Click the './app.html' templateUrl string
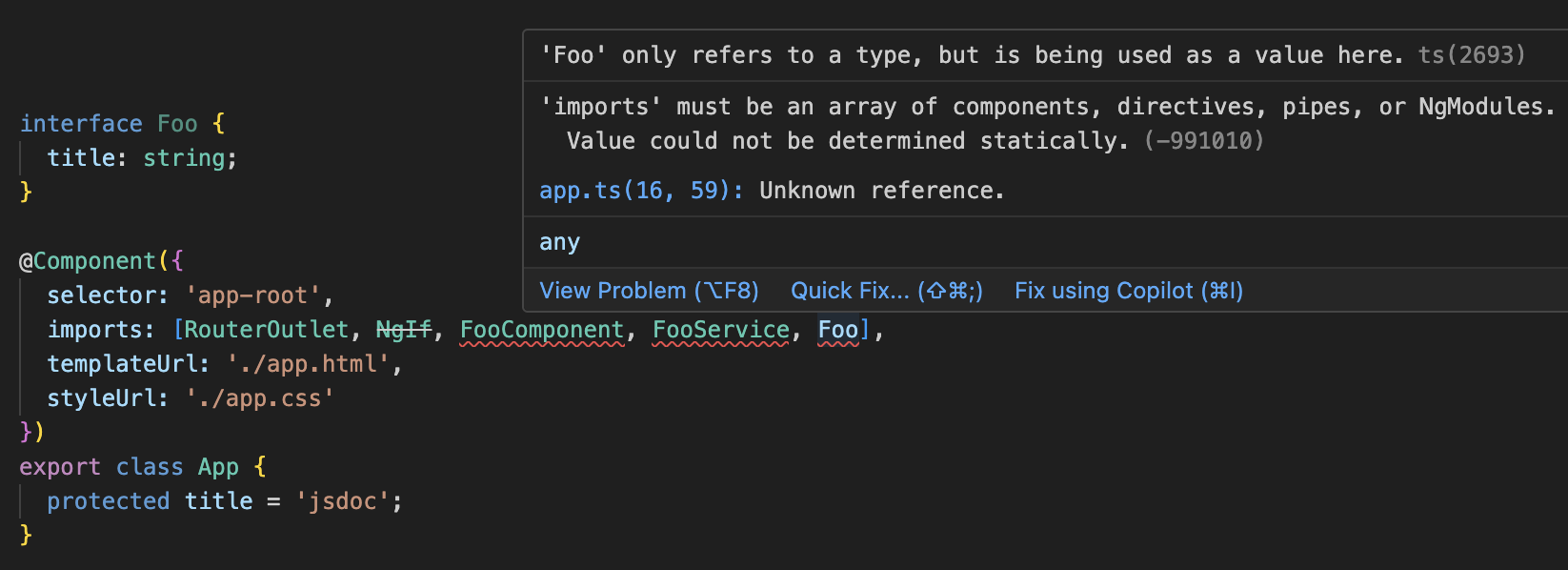 click(309, 364)
